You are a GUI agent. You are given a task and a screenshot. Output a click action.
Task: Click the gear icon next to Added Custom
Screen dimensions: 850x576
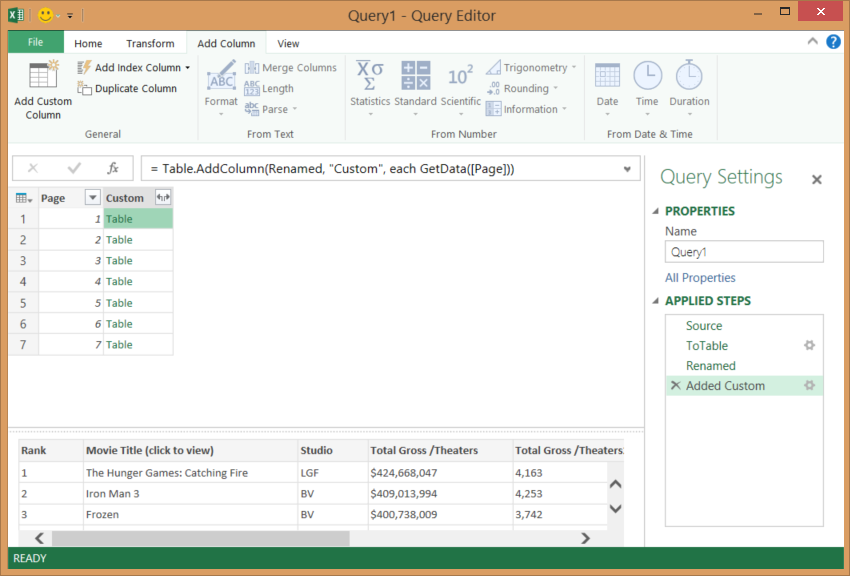[809, 385]
